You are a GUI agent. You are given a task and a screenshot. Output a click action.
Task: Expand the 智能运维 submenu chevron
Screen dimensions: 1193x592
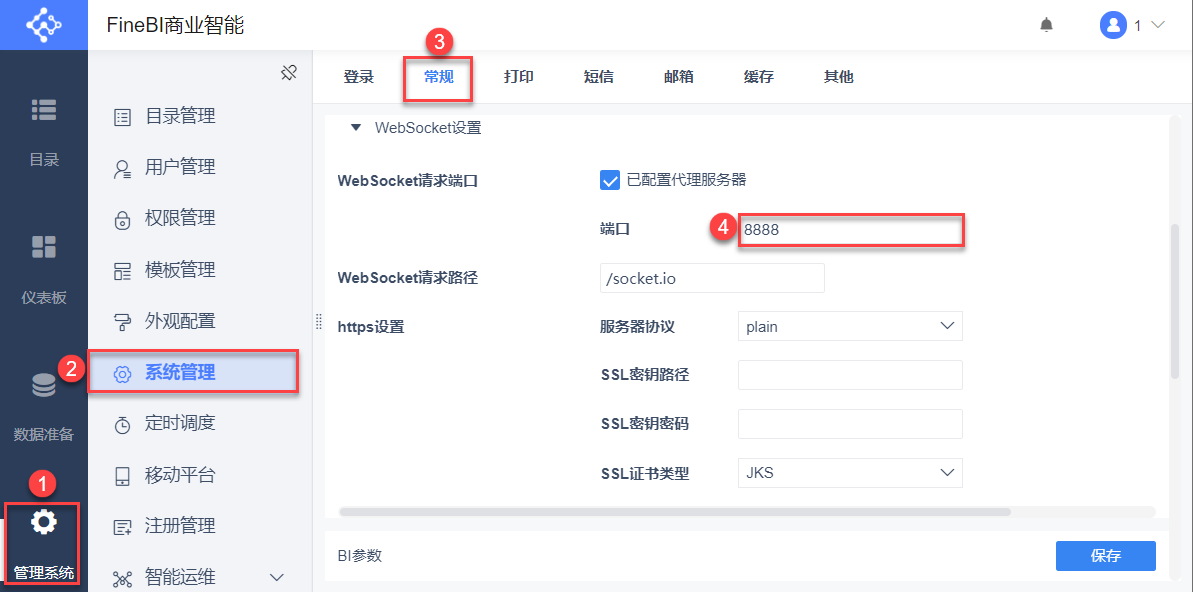278,577
